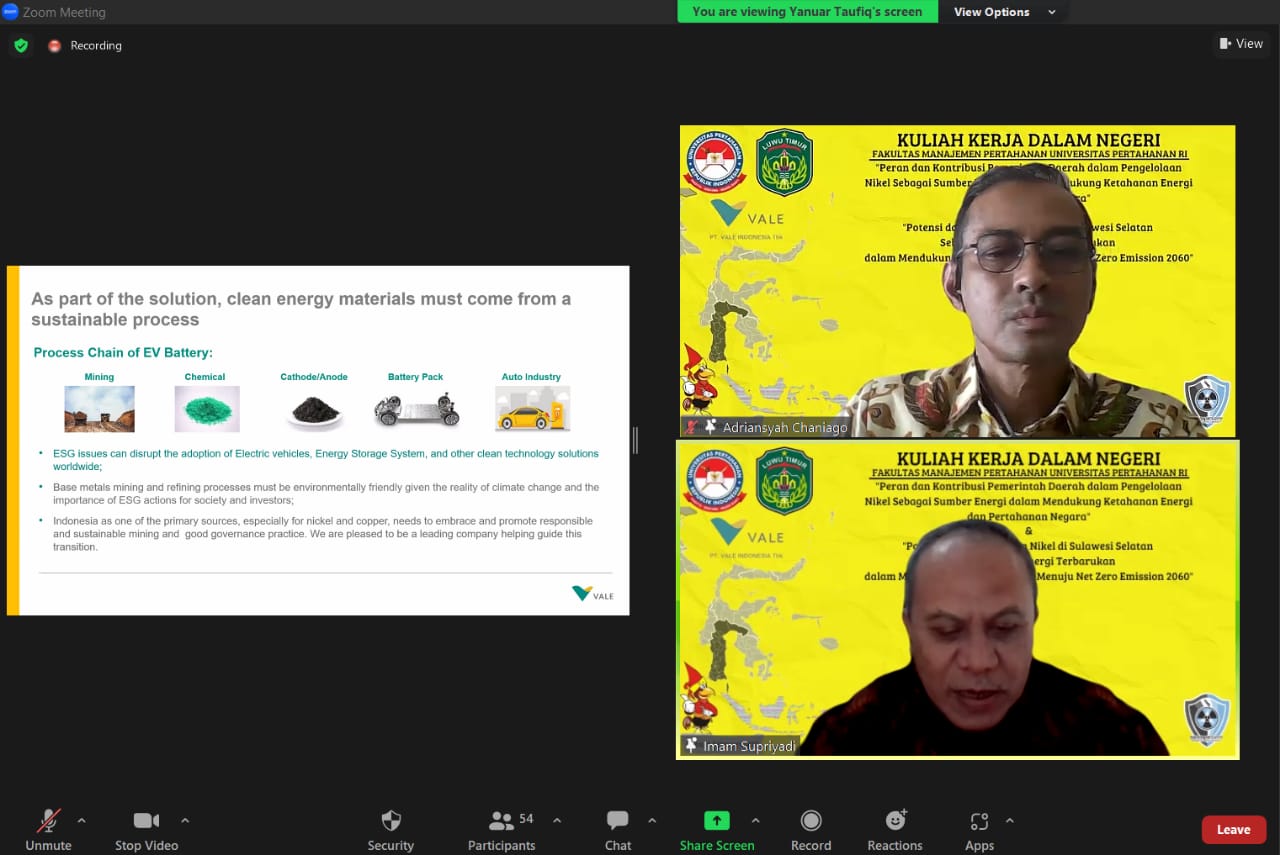Click the pin icon beside Imam Supriyadi's name
Screen dimensions: 1280x855
692,746
